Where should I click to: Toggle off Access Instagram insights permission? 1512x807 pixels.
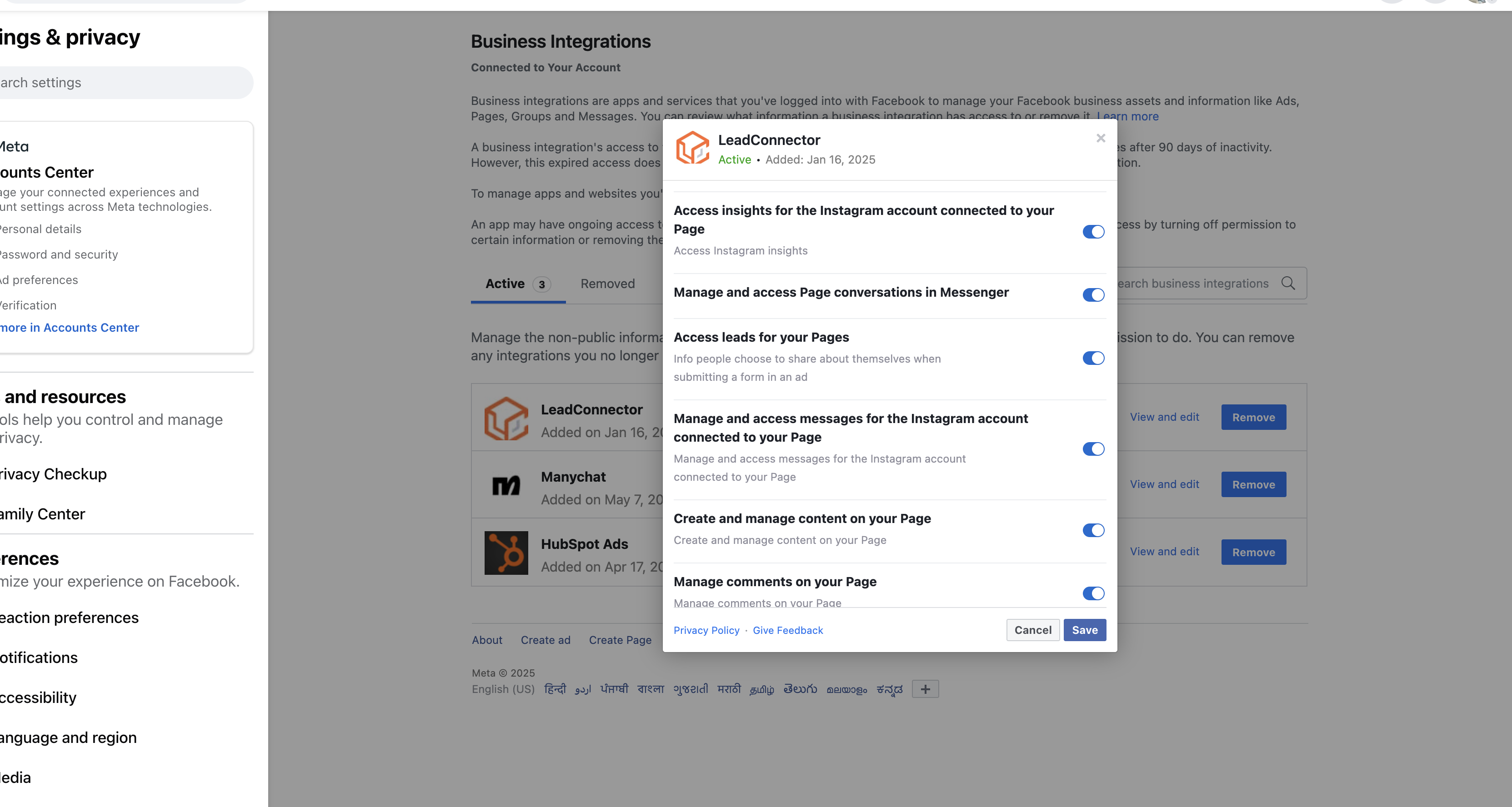[x=1093, y=232]
